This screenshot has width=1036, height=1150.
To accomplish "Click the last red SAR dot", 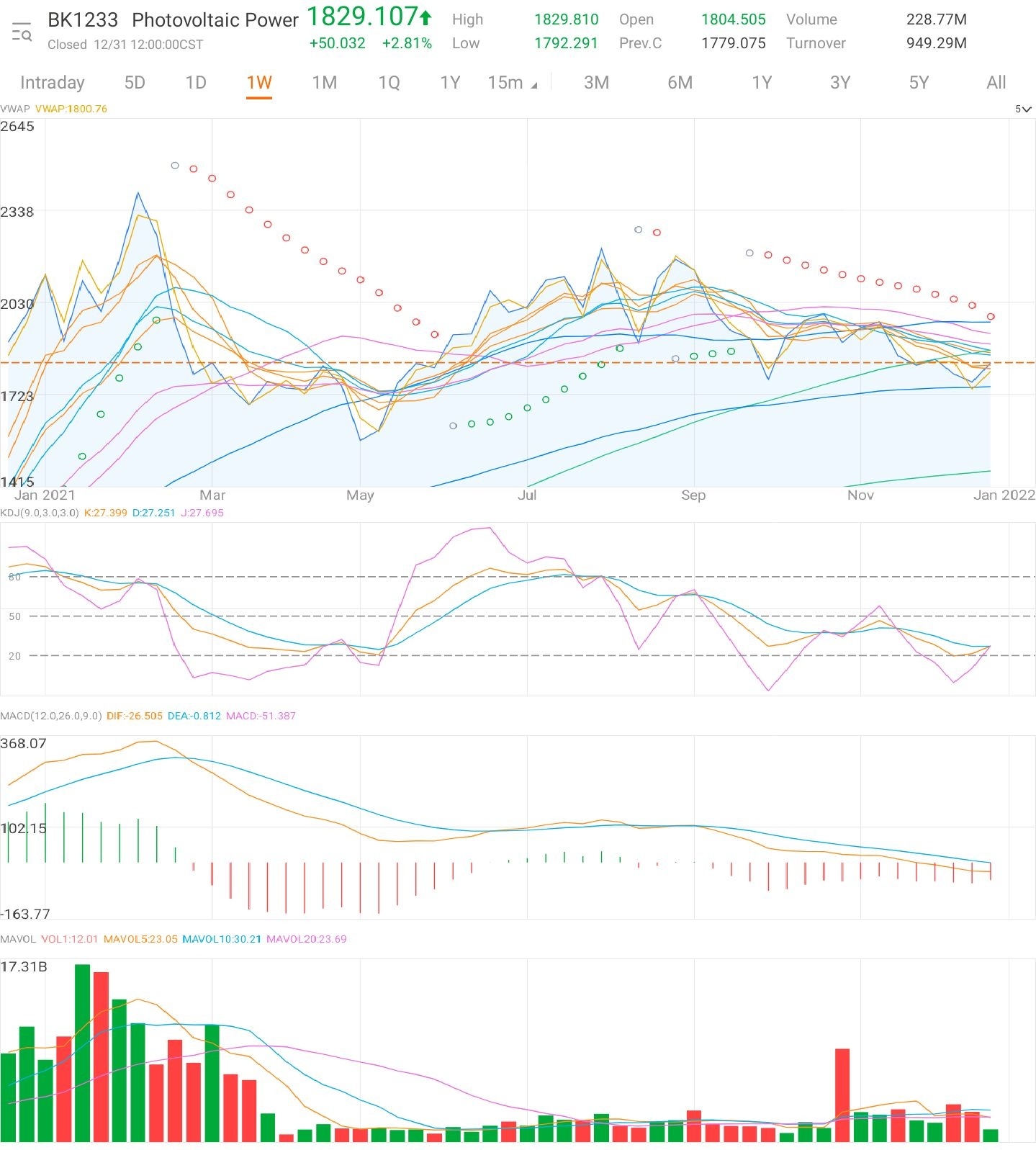I will pyautogui.click(x=991, y=317).
